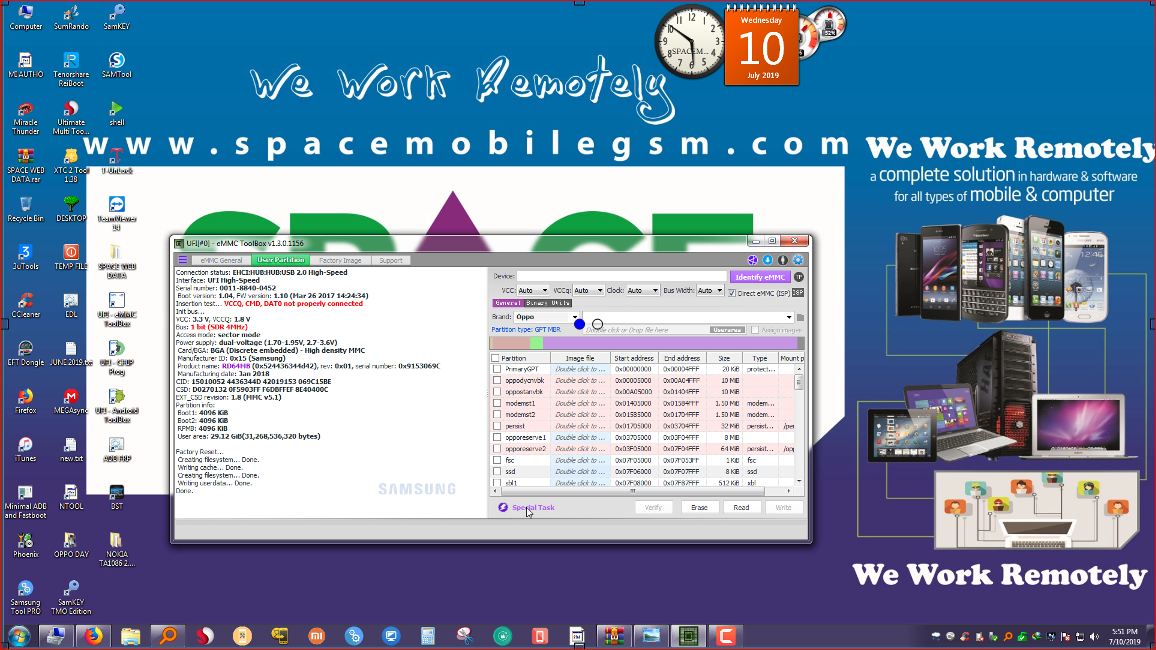1156x650 pixels.
Task: Switch to eMMC General tab
Action: (x=221, y=260)
